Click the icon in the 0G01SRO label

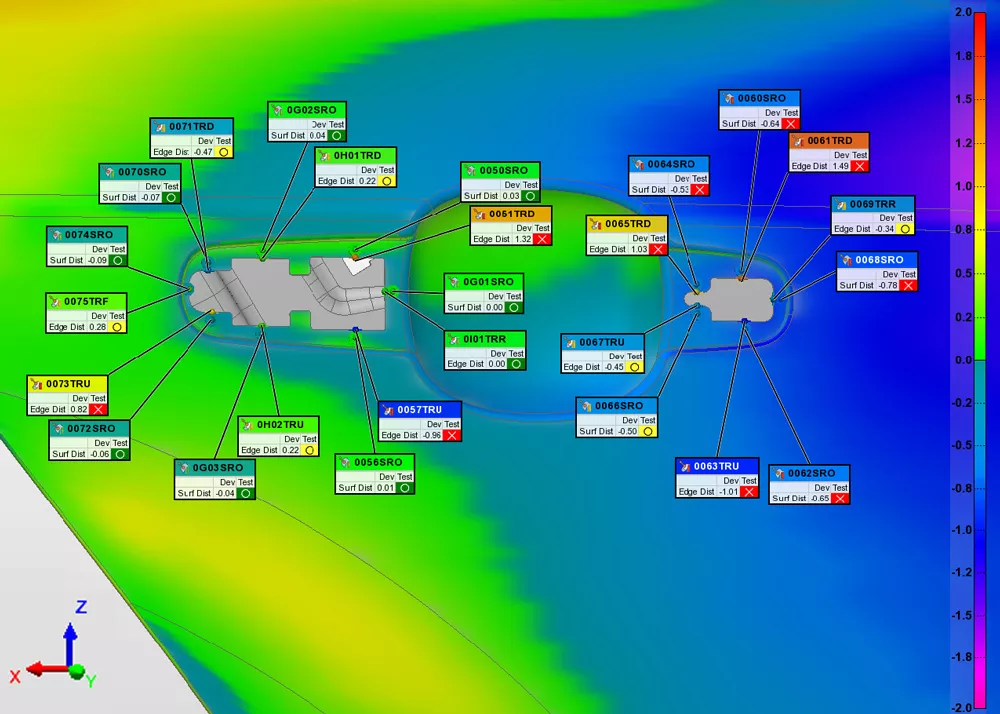pyautogui.click(x=454, y=281)
